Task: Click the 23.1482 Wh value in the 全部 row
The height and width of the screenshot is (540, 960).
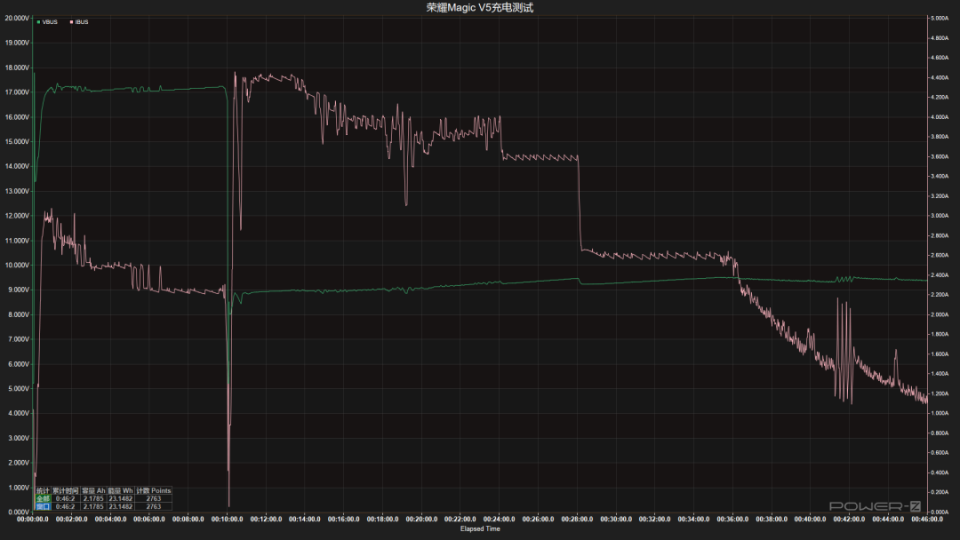Action: click(x=121, y=499)
